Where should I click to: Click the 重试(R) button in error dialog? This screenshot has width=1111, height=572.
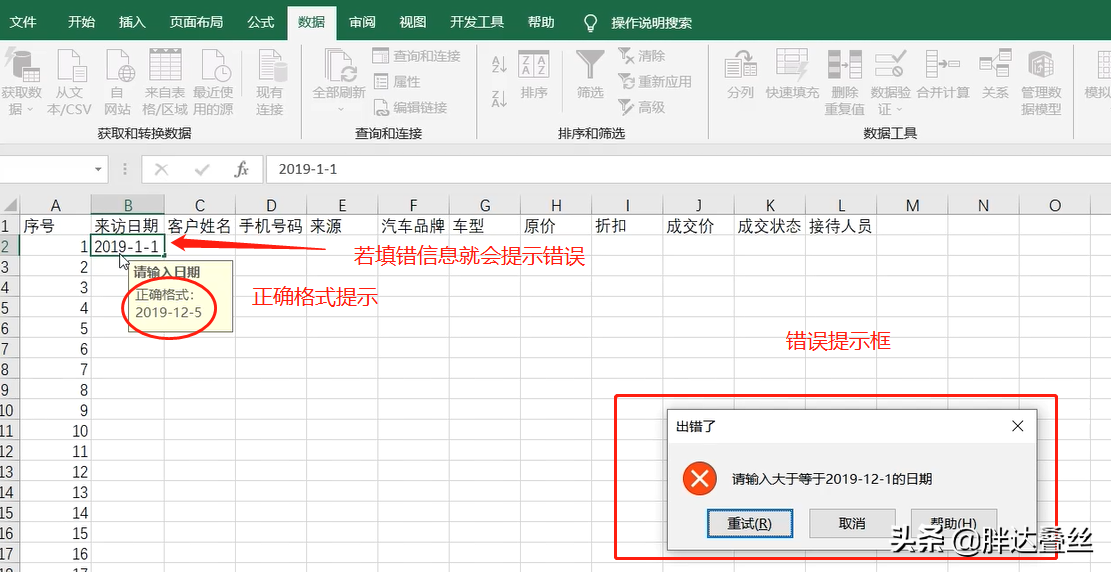(750, 523)
